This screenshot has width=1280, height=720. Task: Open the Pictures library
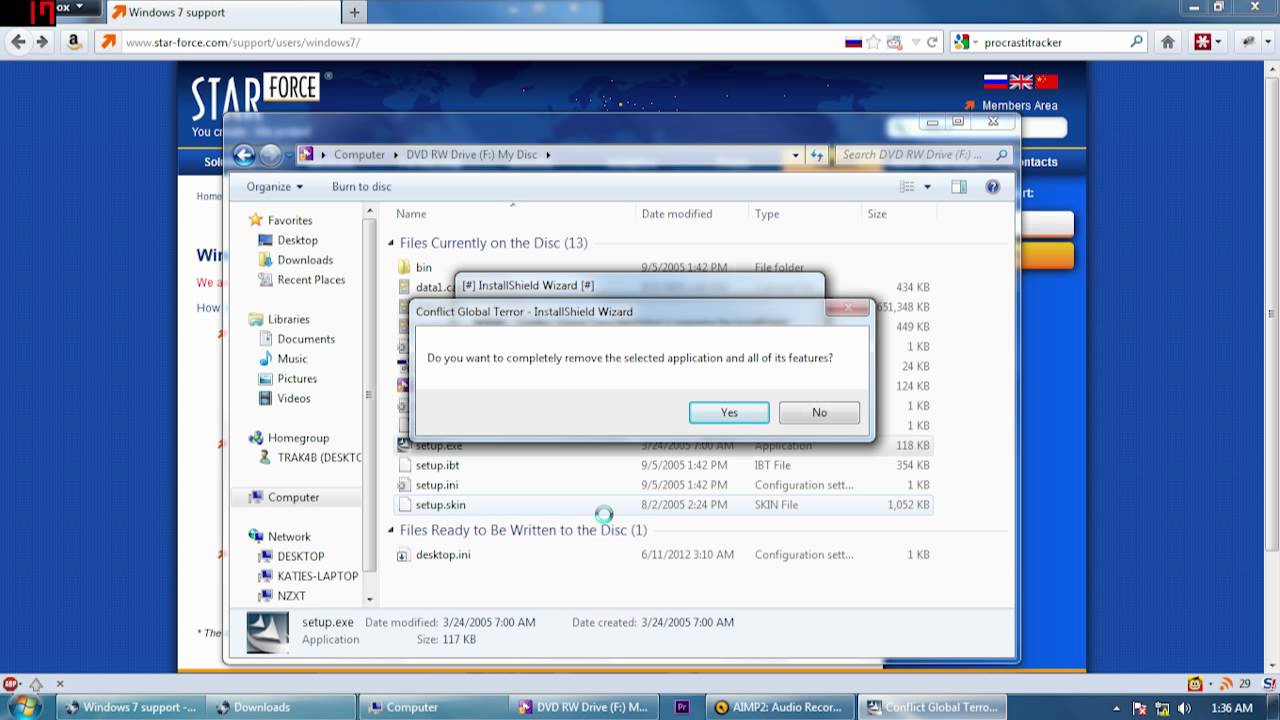coord(297,379)
